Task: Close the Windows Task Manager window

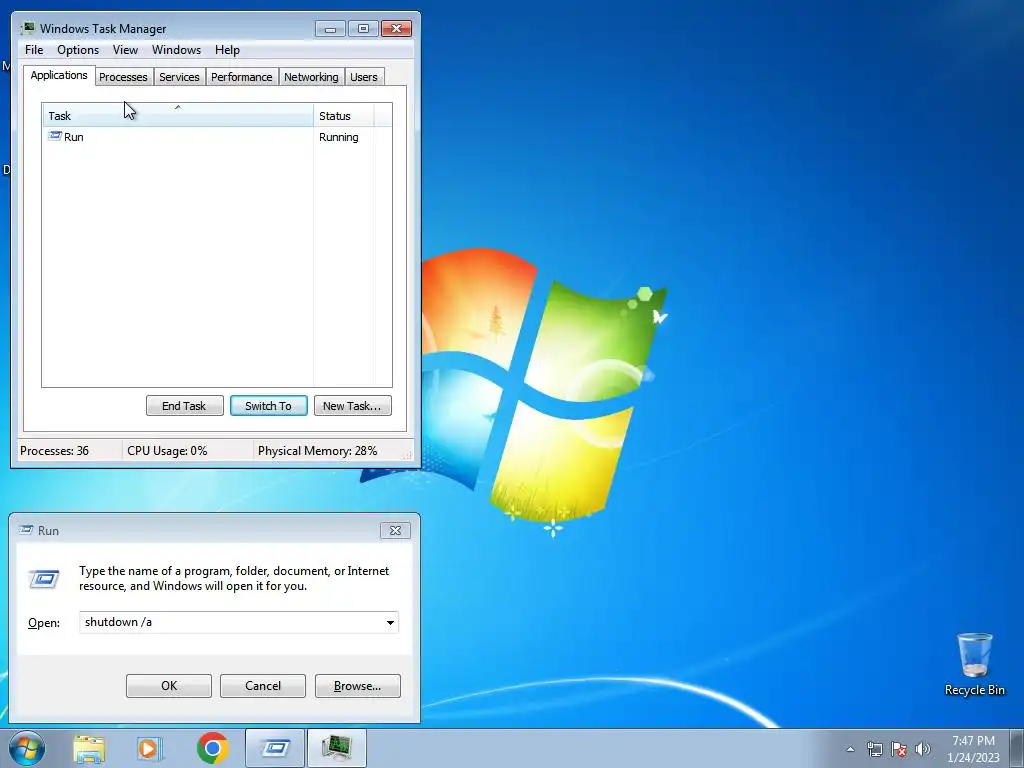Action: tap(396, 28)
